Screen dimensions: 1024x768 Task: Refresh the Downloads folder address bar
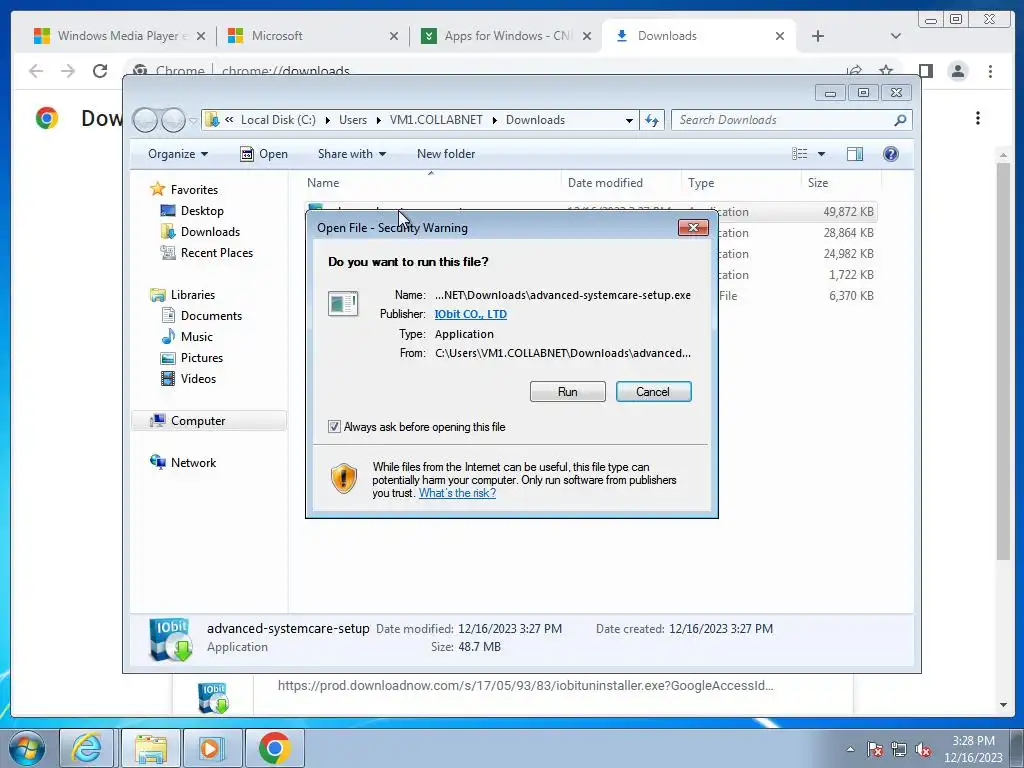point(652,120)
